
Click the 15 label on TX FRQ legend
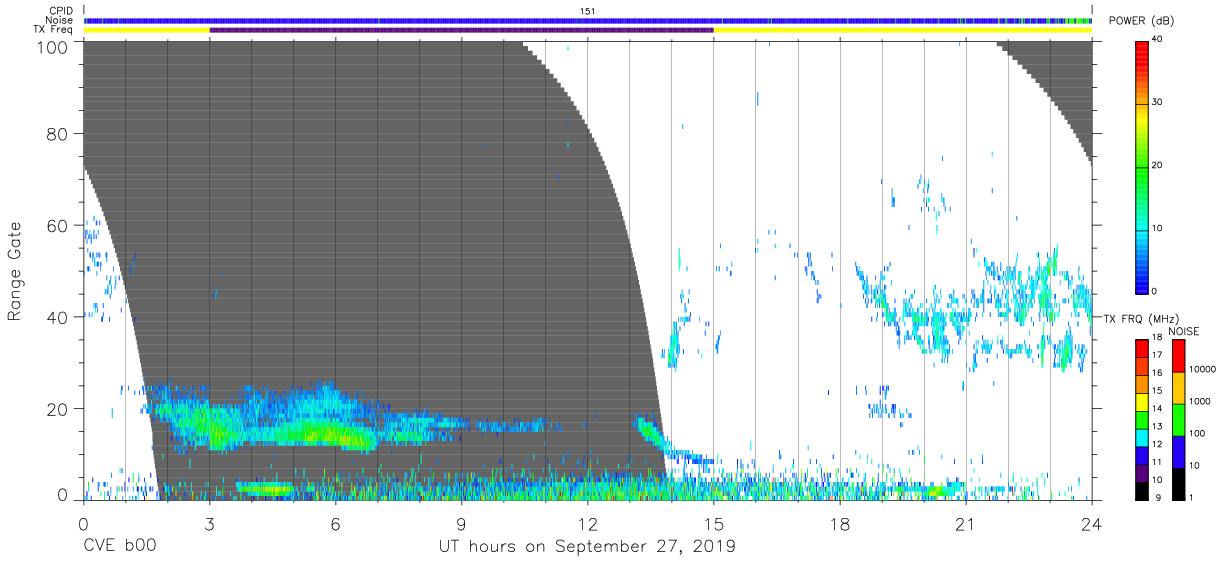pos(1157,391)
